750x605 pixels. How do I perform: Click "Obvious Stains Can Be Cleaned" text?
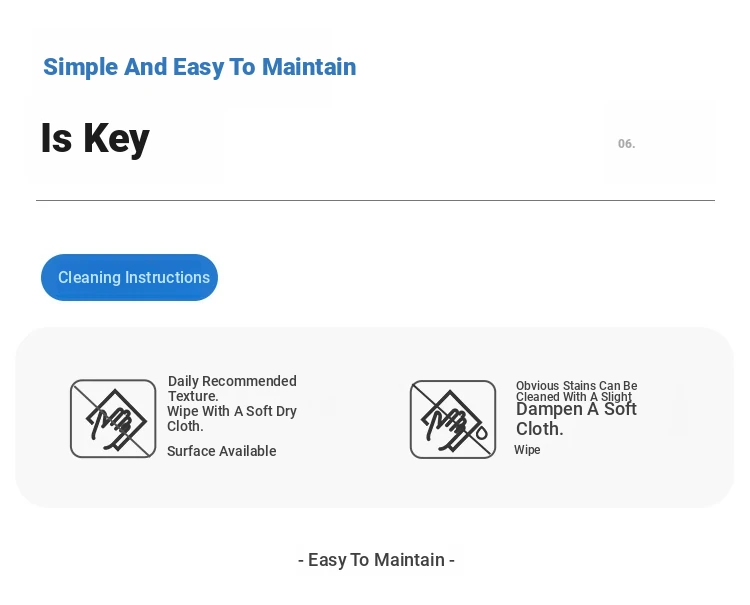[x=576, y=391]
